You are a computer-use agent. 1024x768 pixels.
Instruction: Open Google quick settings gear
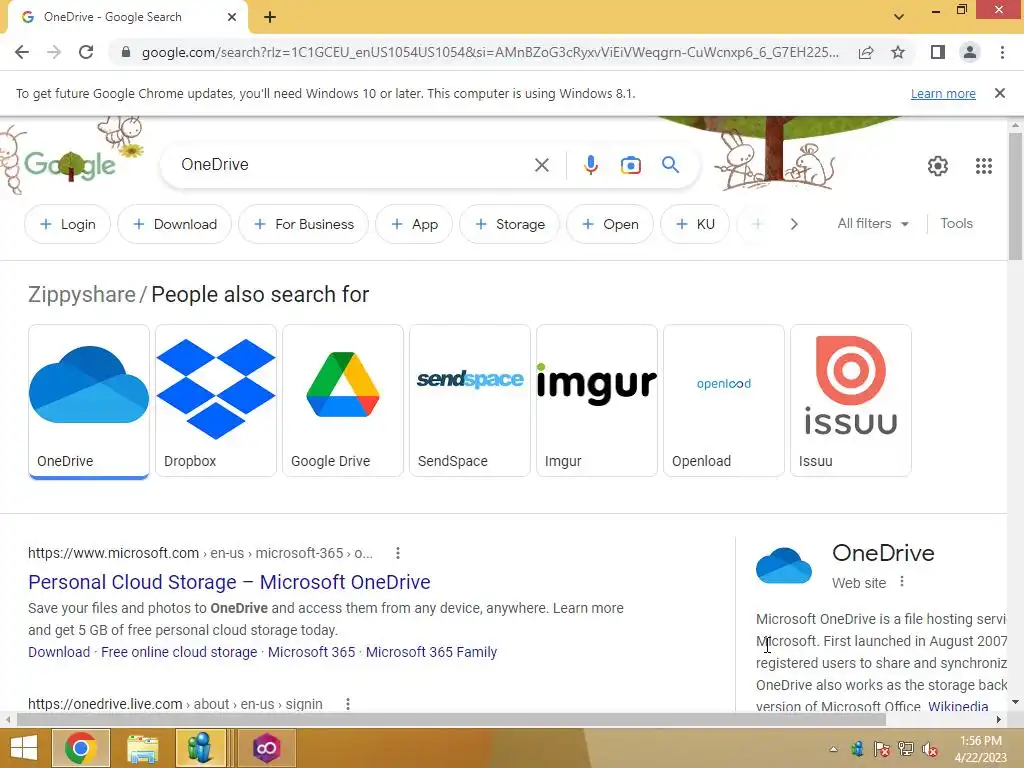[x=938, y=166]
